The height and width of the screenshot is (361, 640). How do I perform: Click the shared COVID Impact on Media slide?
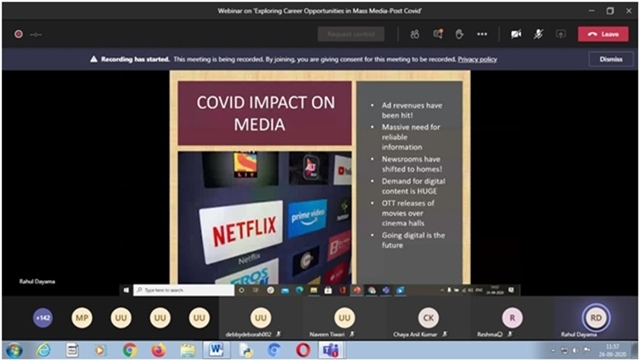[320, 177]
